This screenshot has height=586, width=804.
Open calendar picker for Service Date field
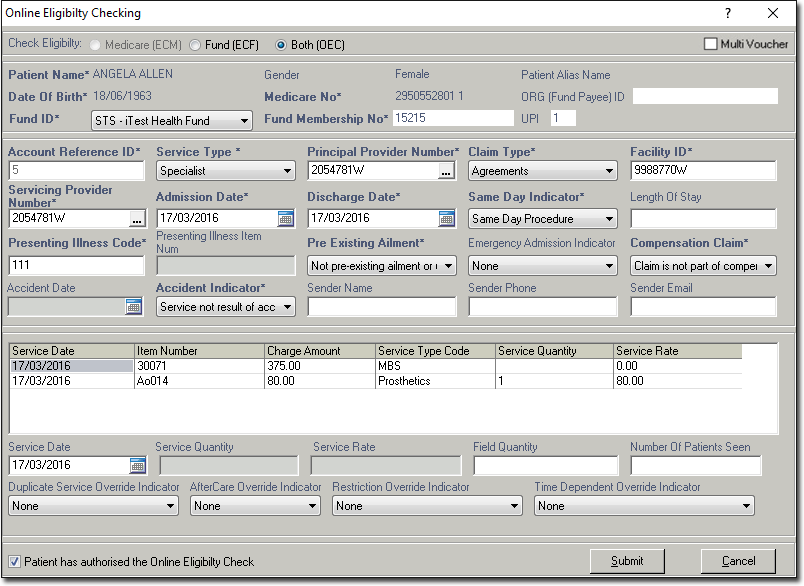pos(138,466)
